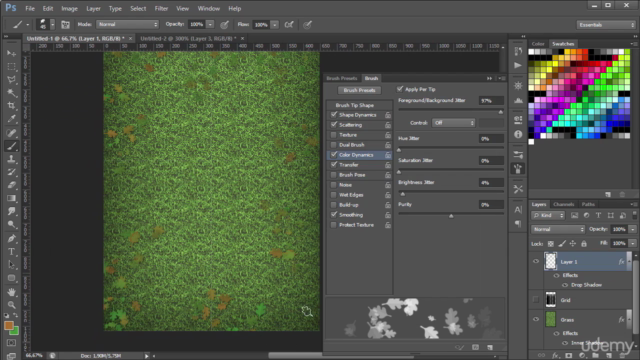Viewport: 640px width, 360px height.
Task: Open the Essentials workspace dropdown
Action: click(x=606, y=25)
